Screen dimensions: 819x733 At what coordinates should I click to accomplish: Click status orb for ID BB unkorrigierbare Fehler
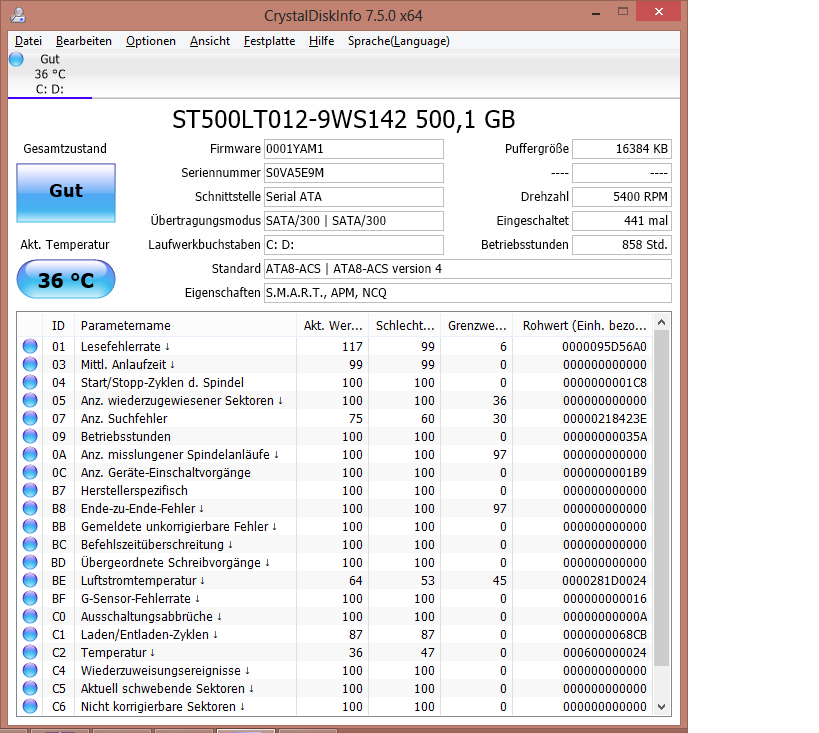30,526
